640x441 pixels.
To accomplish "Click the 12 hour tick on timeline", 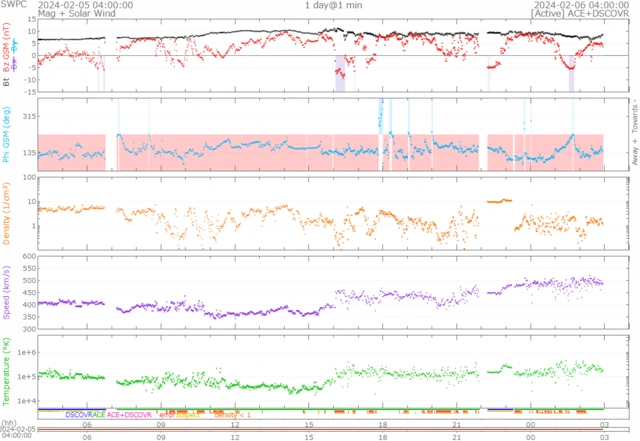I will [x=235, y=437].
